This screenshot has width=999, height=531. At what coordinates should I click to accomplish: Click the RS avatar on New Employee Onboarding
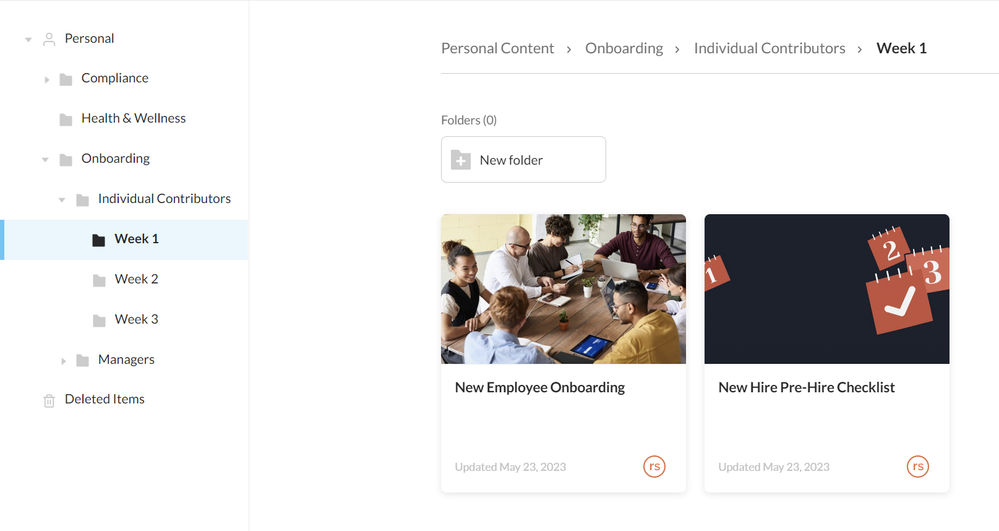pos(654,466)
